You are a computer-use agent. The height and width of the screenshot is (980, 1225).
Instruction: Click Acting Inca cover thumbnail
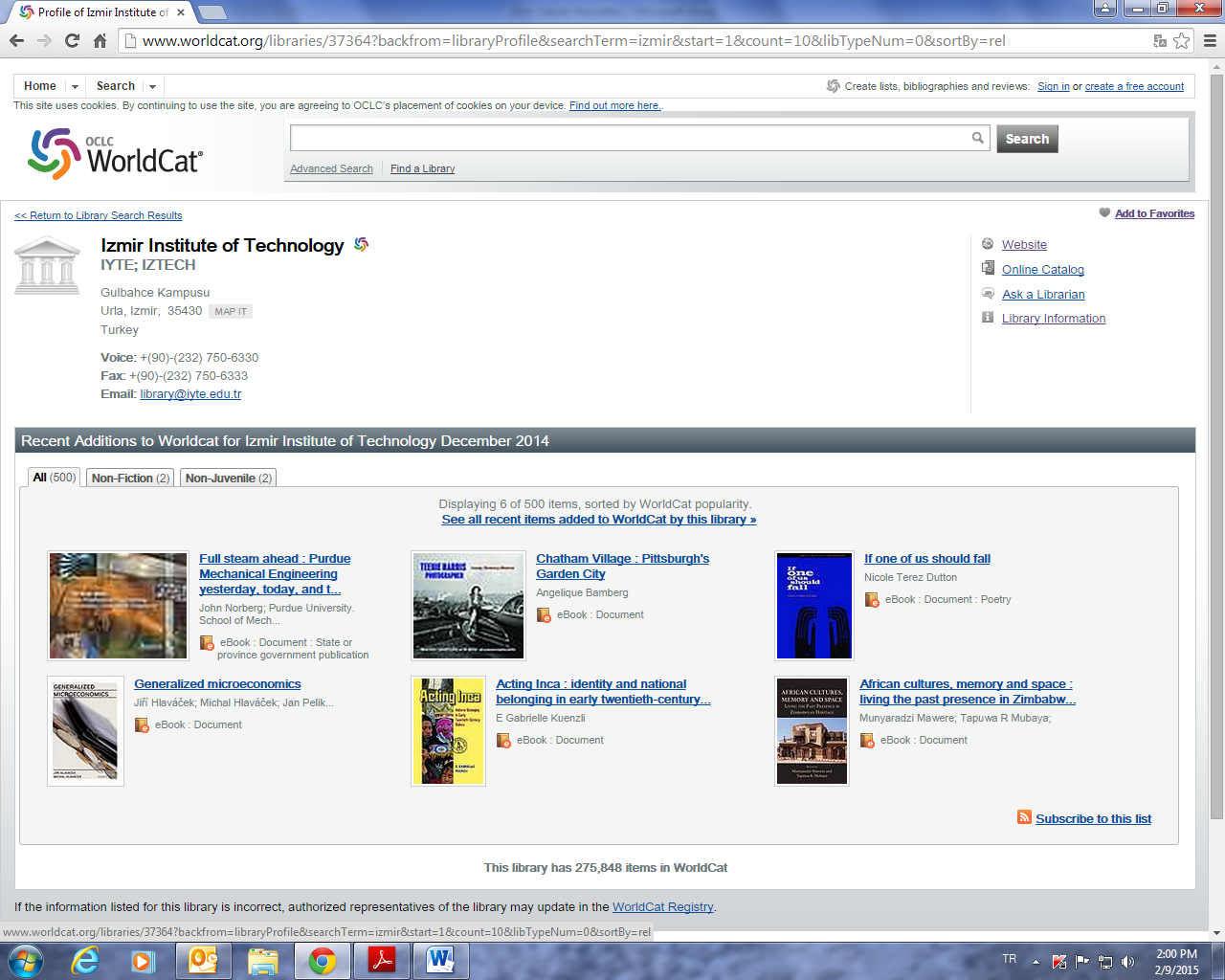click(448, 731)
